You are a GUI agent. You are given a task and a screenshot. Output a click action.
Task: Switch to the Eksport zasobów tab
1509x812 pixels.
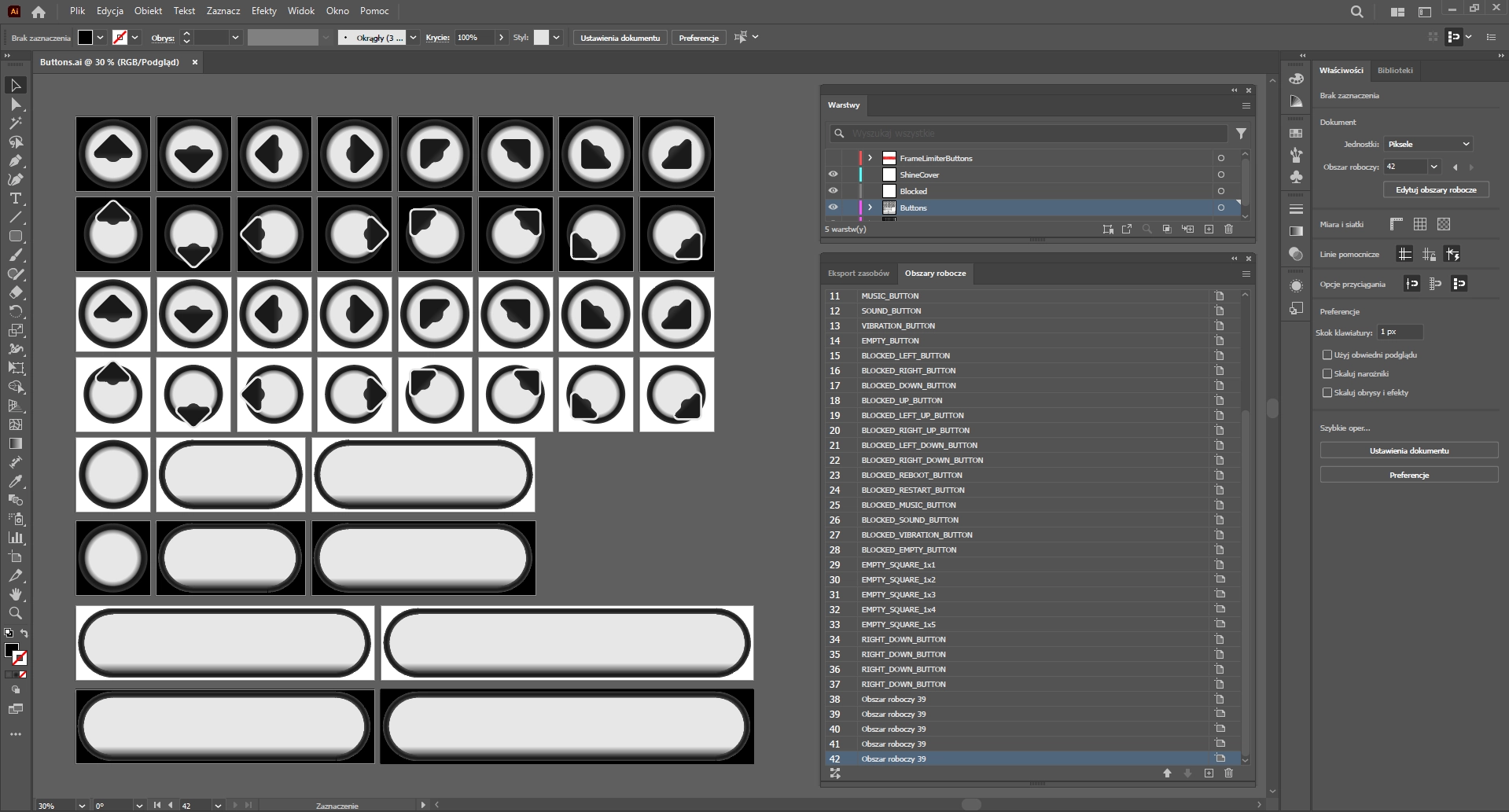tap(858, 274)
